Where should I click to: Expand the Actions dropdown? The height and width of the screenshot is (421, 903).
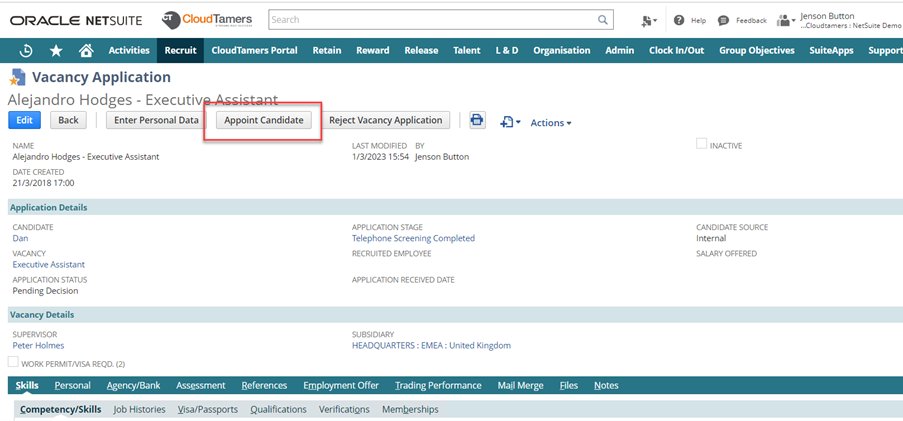click(x=551, y=123)
